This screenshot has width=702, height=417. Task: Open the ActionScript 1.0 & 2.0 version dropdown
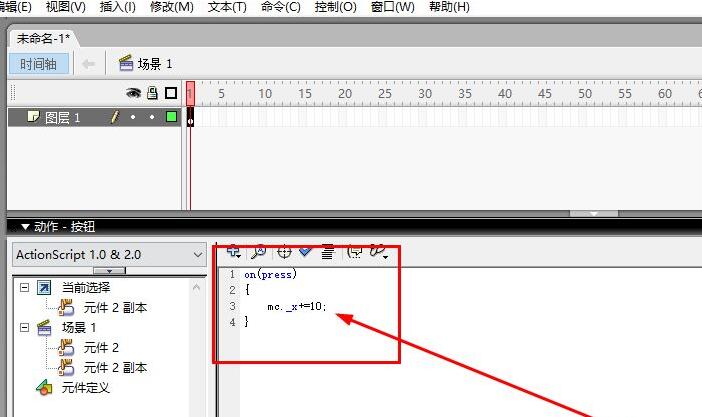point(109,255)
